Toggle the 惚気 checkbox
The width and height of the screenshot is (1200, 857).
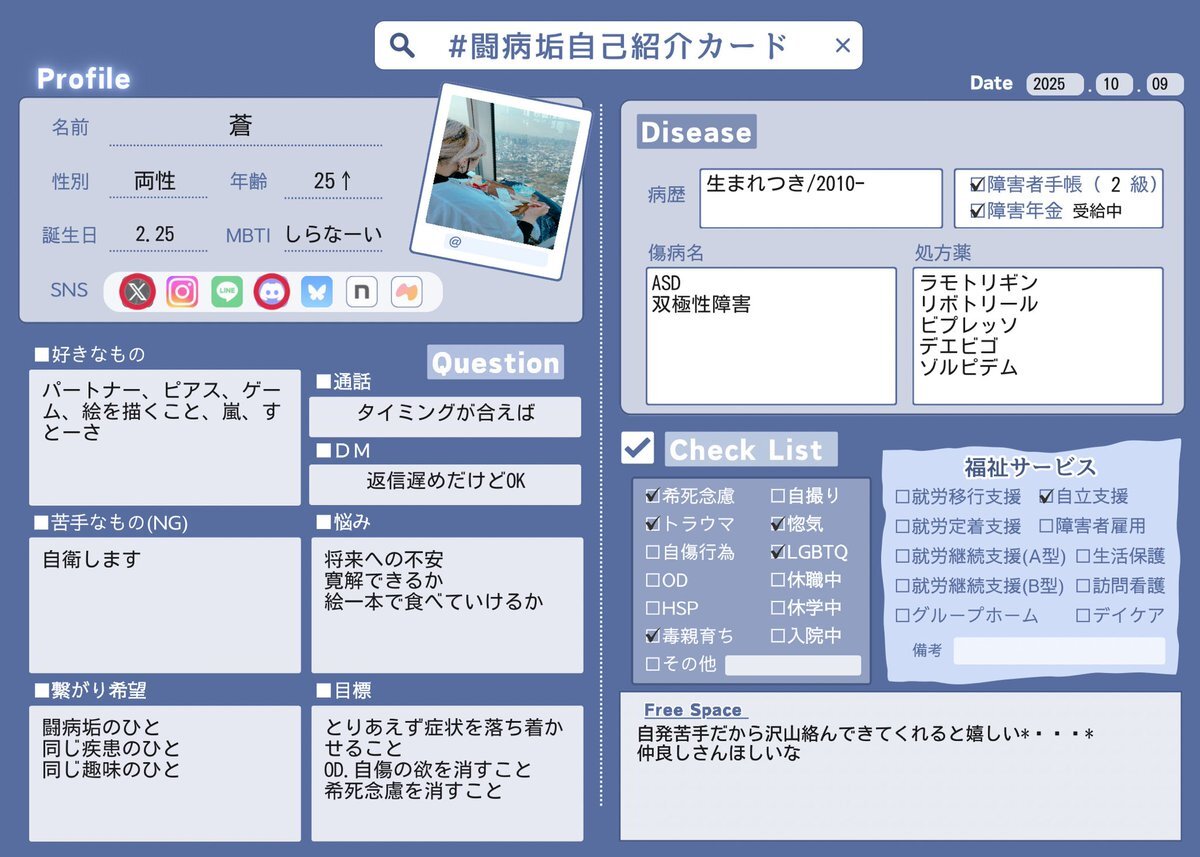(x=778, y=523)
